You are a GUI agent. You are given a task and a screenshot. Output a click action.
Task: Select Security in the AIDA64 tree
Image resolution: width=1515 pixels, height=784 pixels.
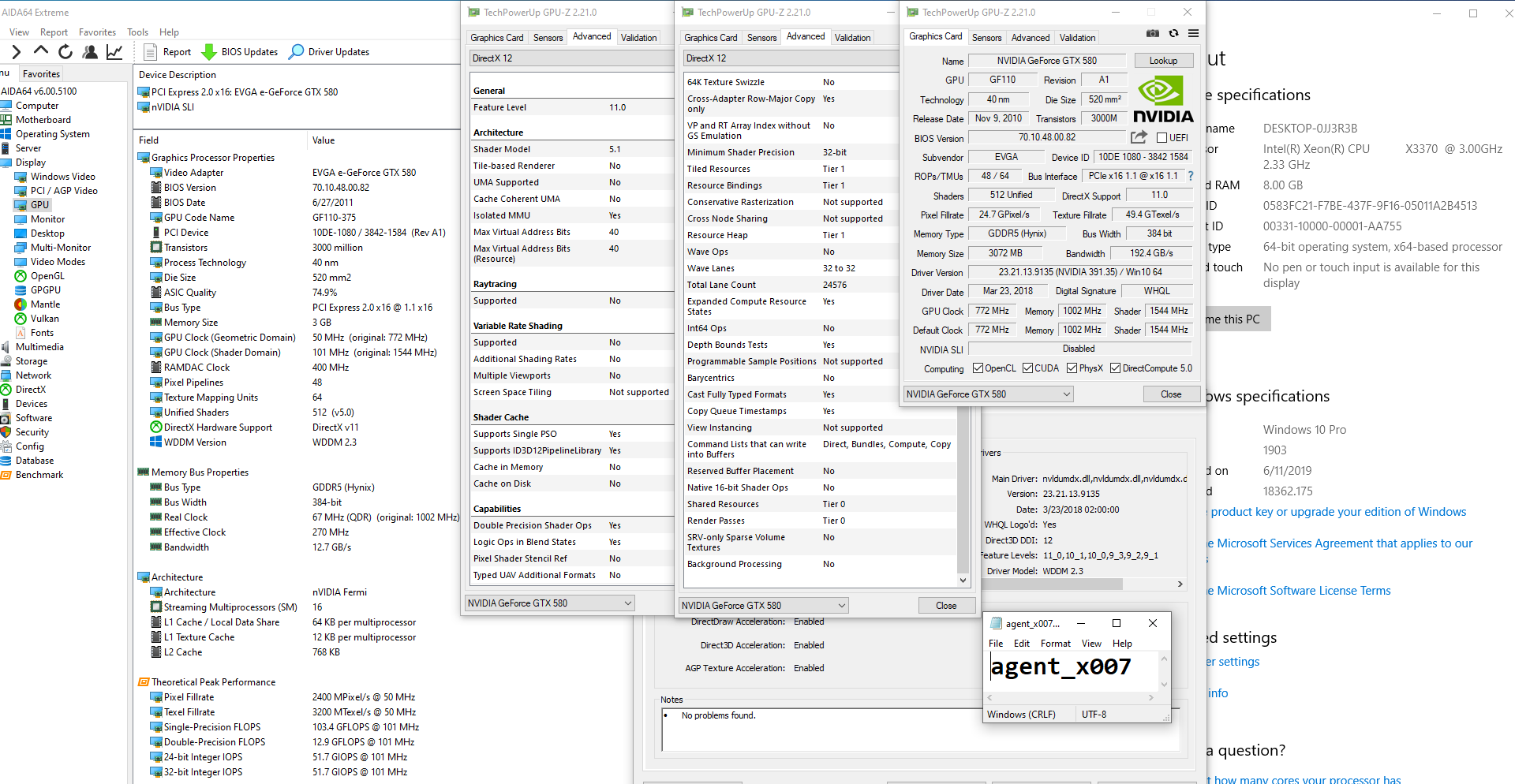[x=32, y=432]
